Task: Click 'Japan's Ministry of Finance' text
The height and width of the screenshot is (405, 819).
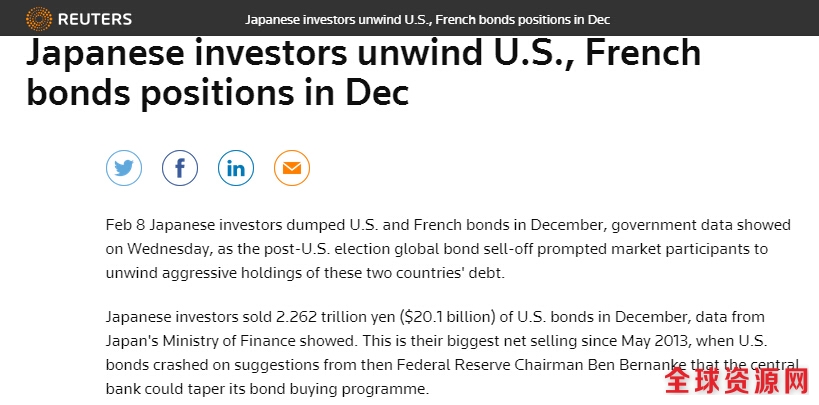Action: (201, 341)
